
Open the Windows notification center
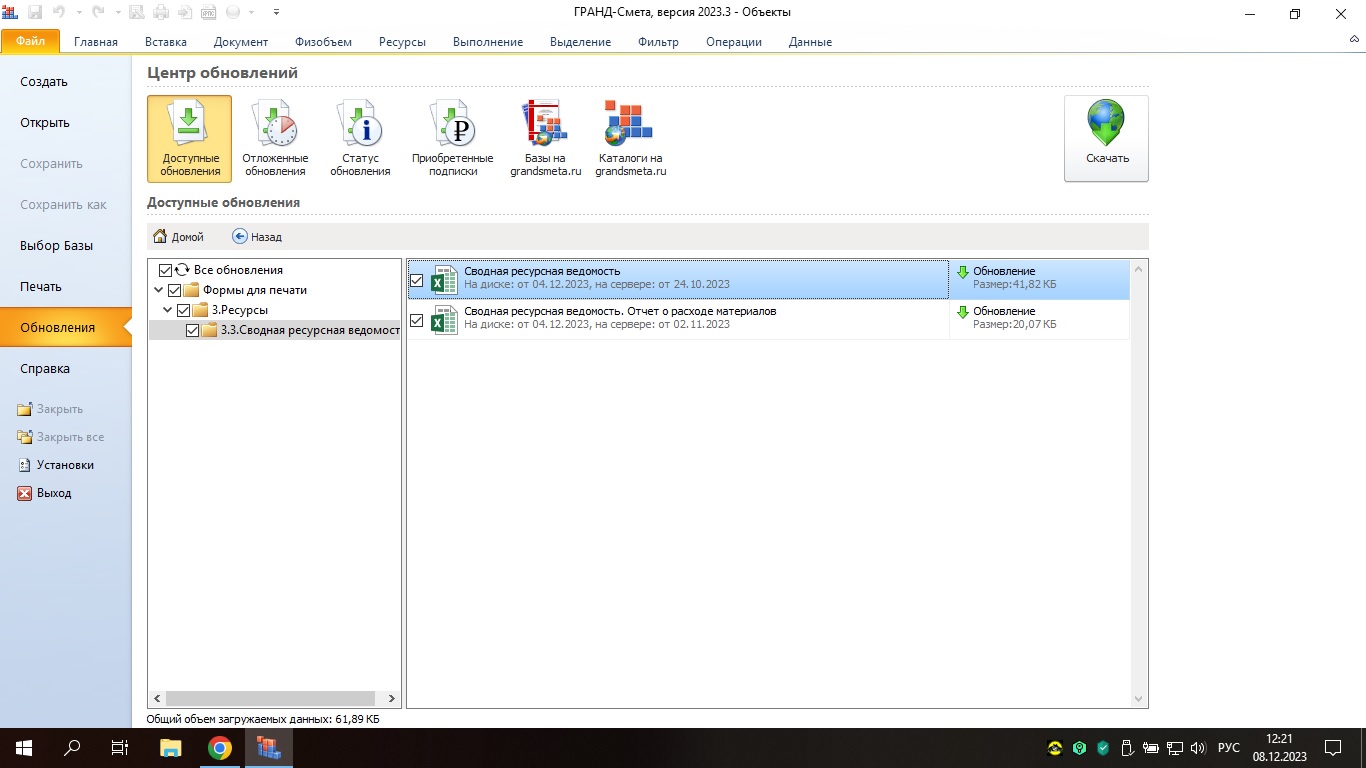[x=1332, y=748]
